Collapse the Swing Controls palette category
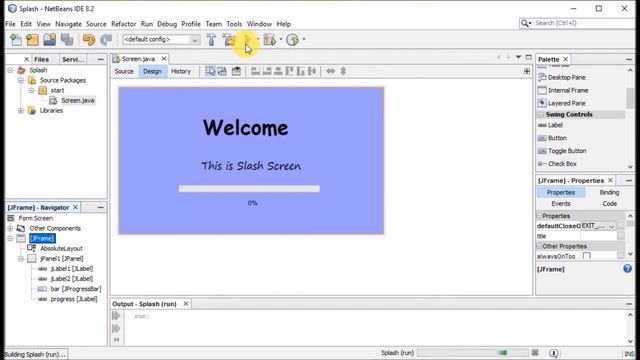This screenshot has width=640, height=360. point(541,115)
